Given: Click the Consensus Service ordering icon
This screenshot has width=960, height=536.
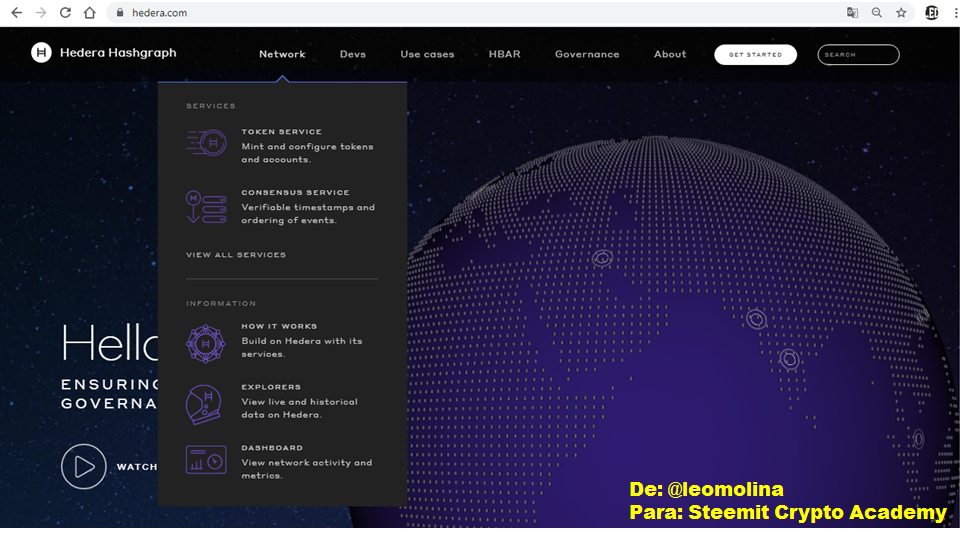Looking at the screenshot, I should 206,206.
